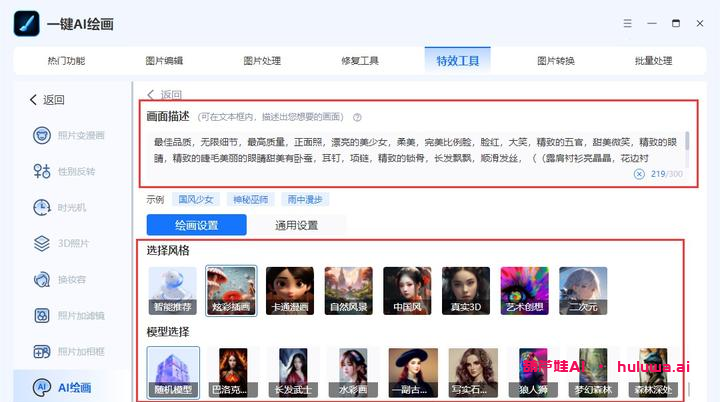720x402 pixels.
Task: Select the 随机模型 model thumbnail
Action: pos(173,373)
